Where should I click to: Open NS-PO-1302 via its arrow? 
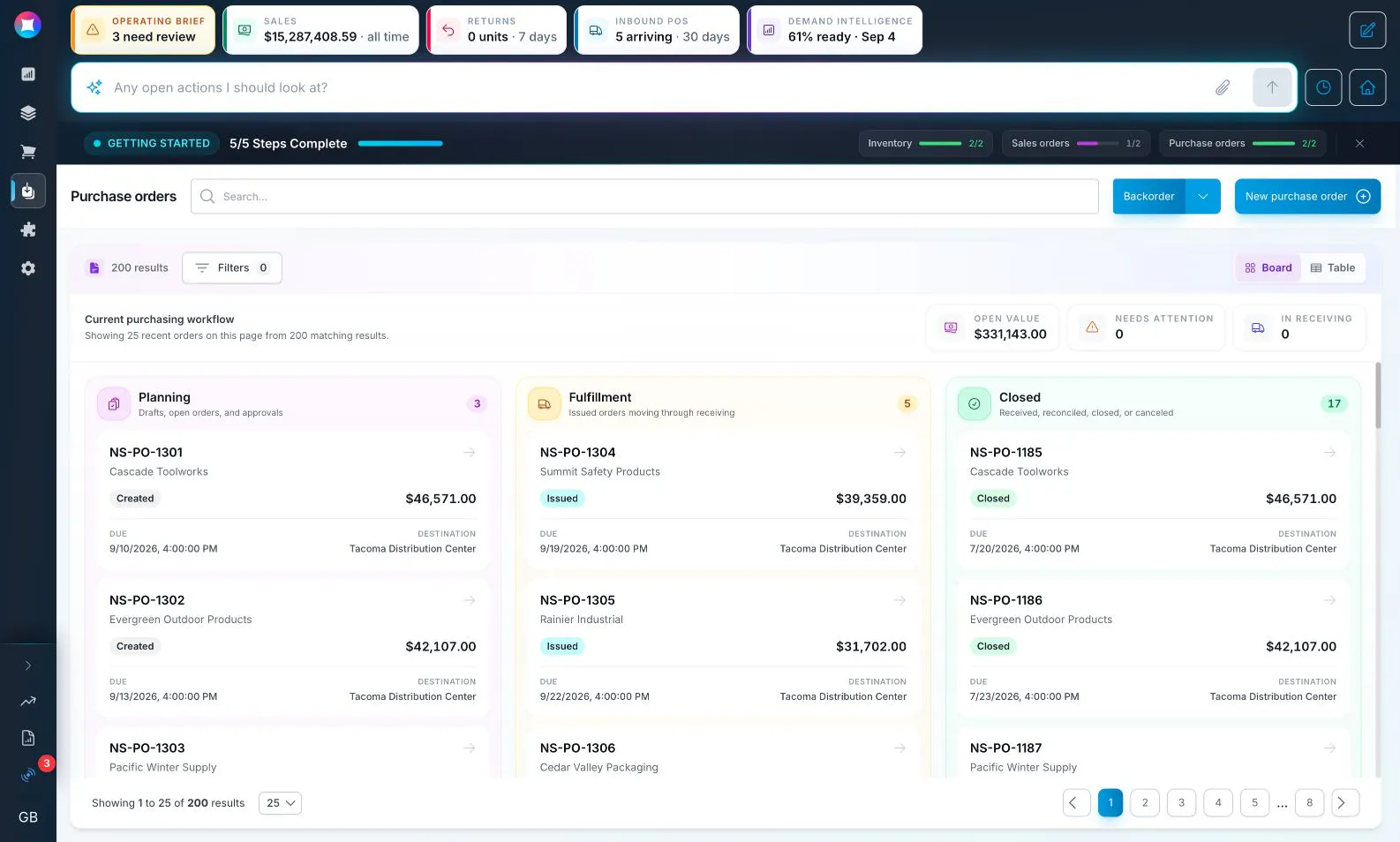[x=470, y=600]
